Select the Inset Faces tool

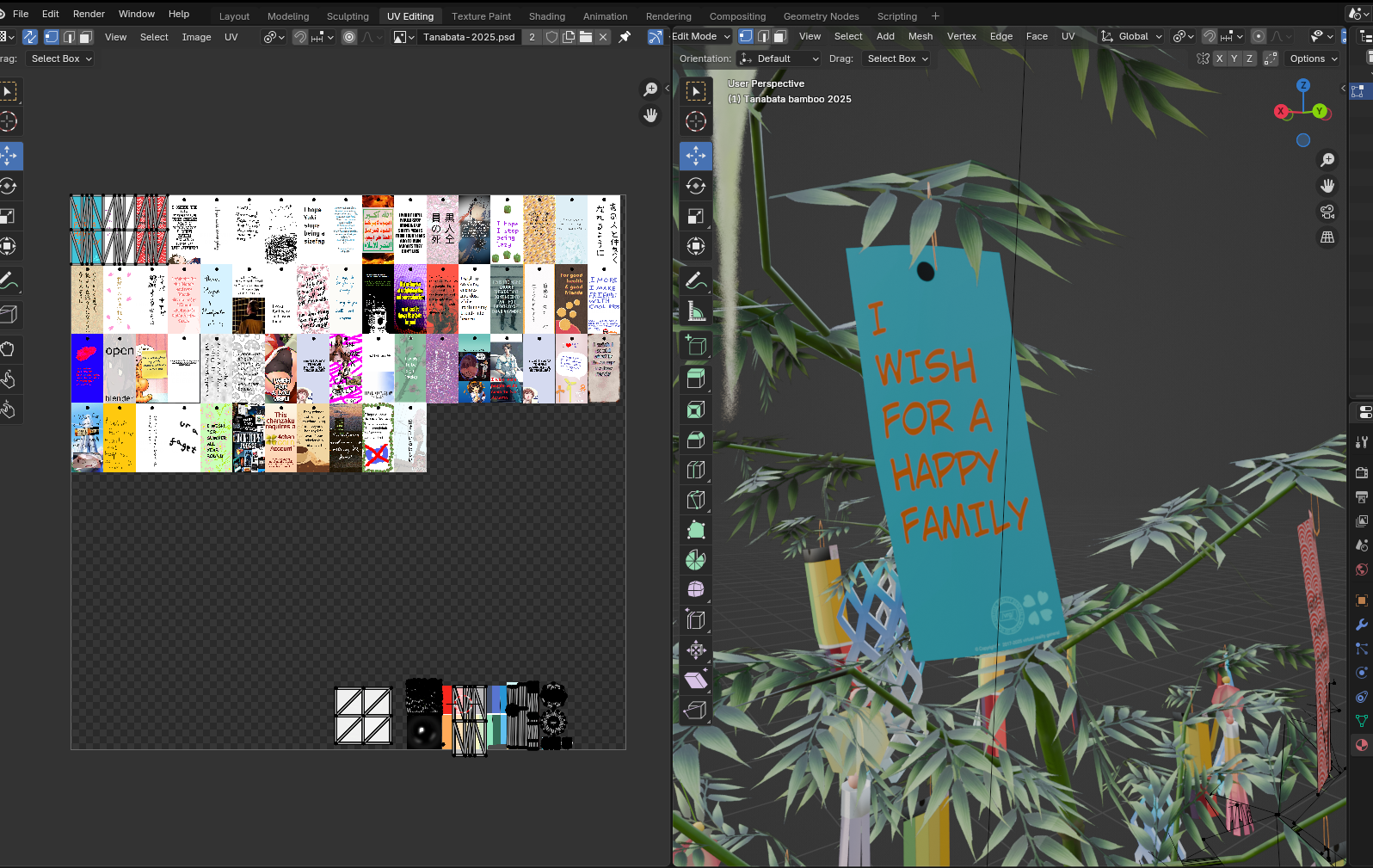click(696, 409)
